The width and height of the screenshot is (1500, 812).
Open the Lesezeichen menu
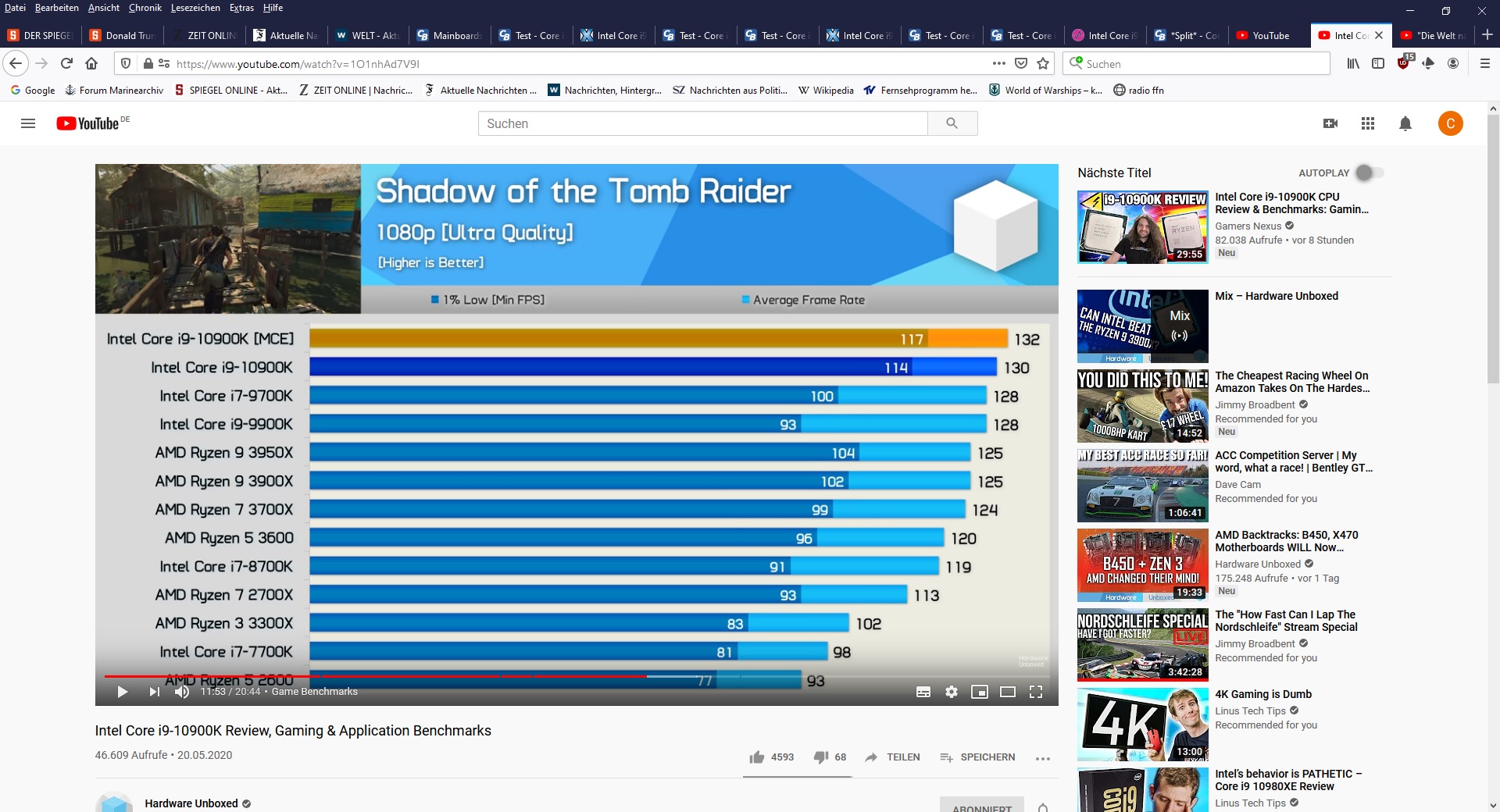pos(195,8)
